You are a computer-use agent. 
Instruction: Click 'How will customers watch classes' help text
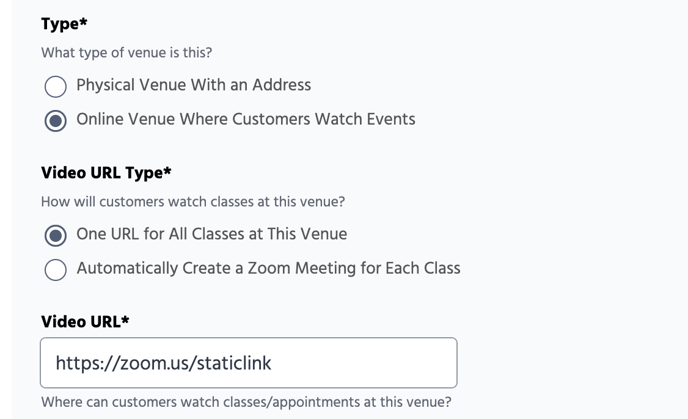193,202
